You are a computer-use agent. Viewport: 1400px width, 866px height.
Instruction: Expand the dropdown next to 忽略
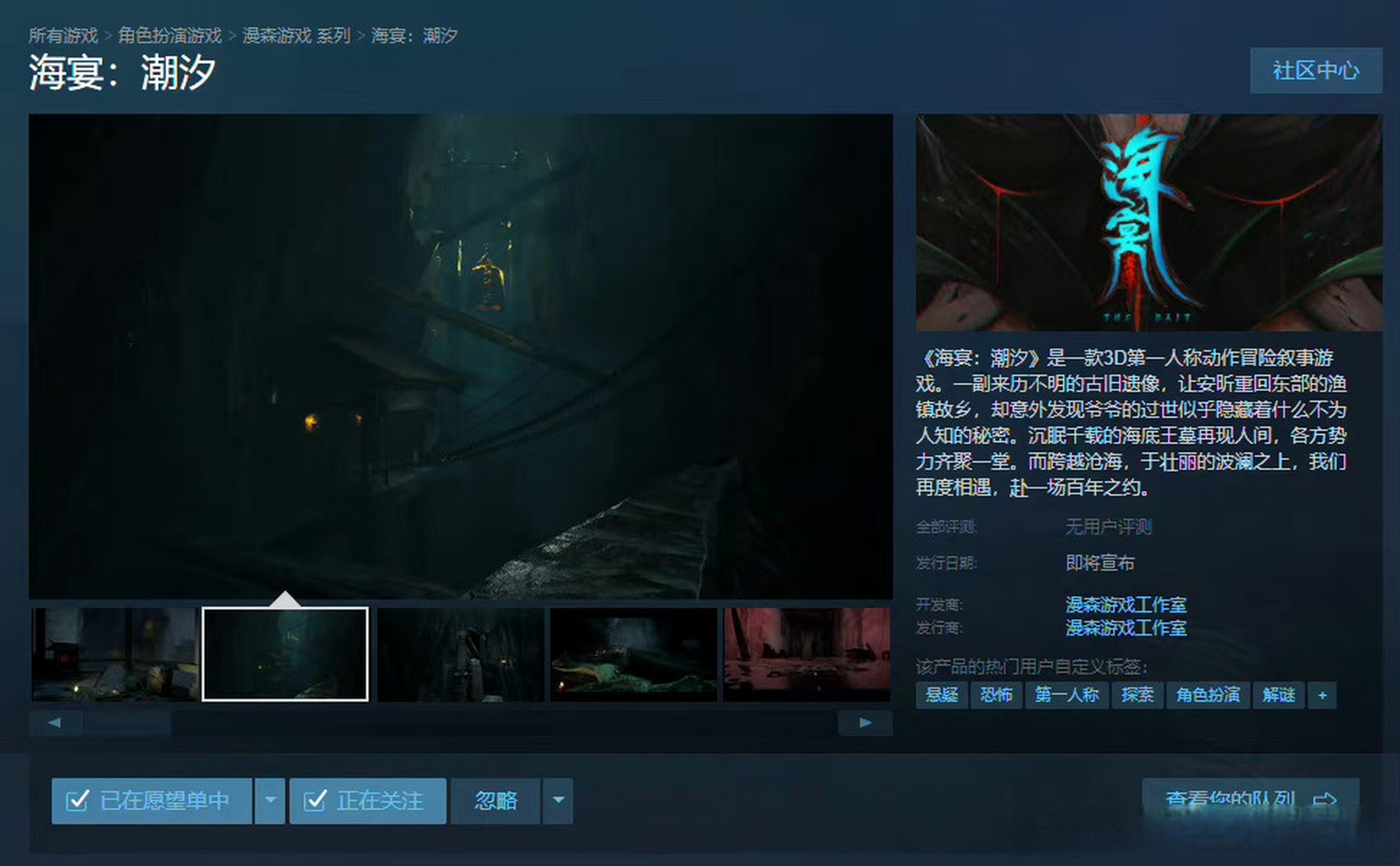click(x=558, y=800)
